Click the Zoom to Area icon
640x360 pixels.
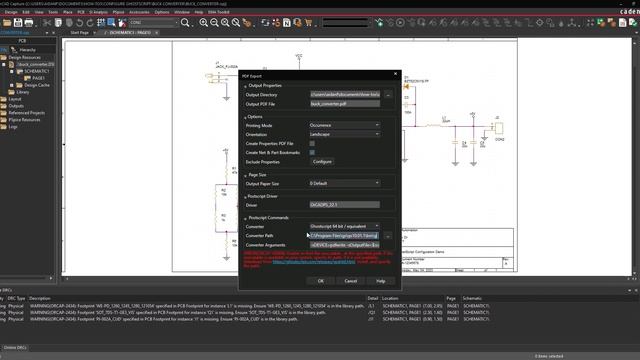(225, 22)
